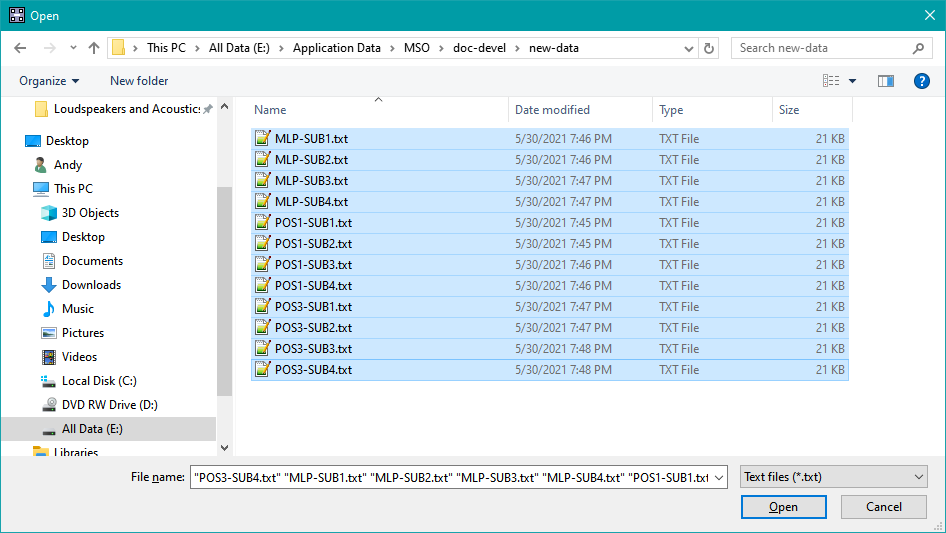Sort by Size column header
Screen dimensions: 946x533
coord(812,110)
